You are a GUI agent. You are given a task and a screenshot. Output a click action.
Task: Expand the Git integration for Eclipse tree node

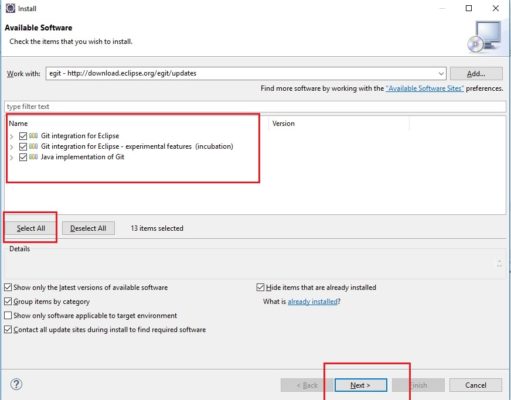click(x=11, y=136)
